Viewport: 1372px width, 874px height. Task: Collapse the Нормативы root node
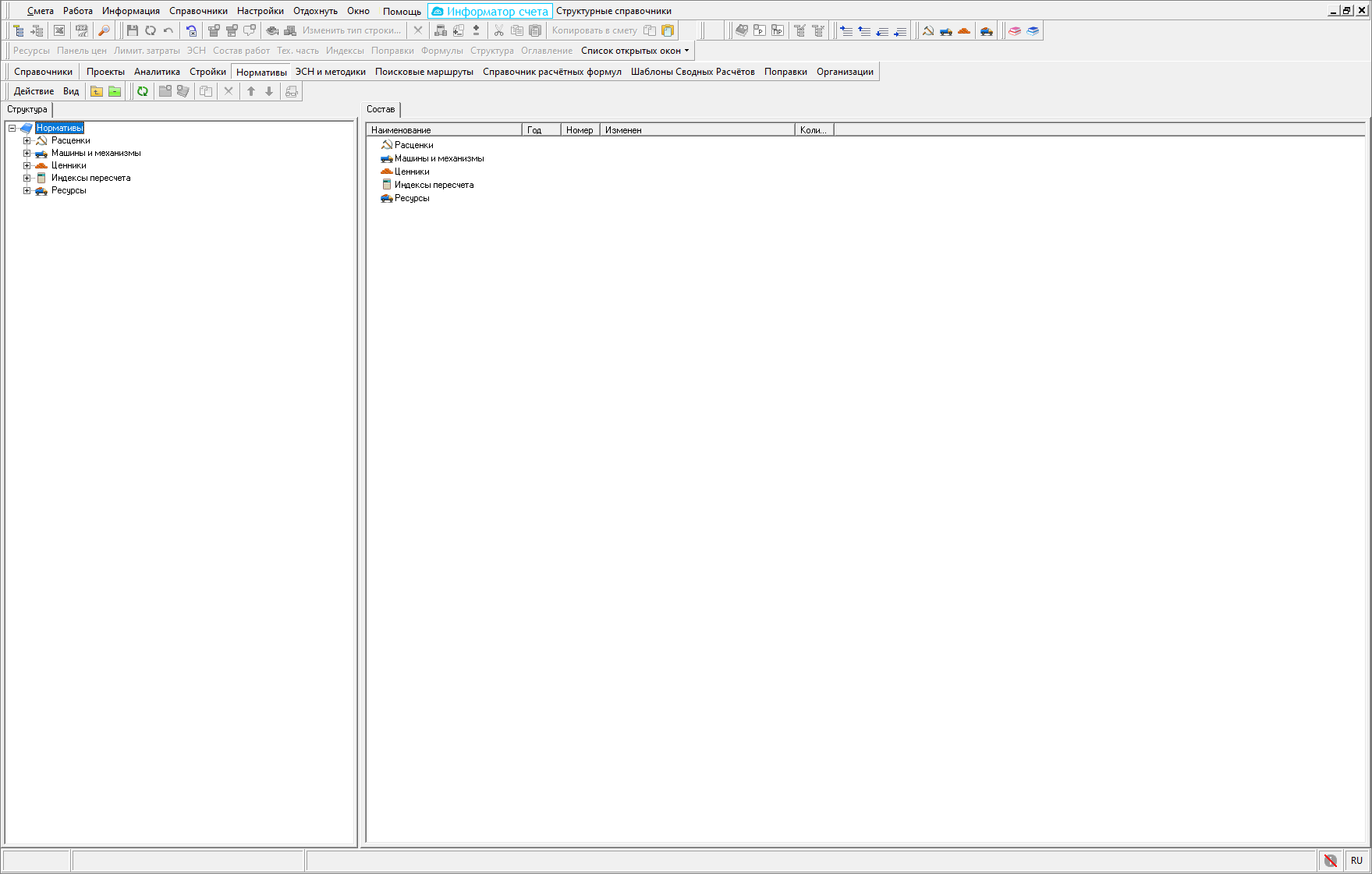click(12, 128)
